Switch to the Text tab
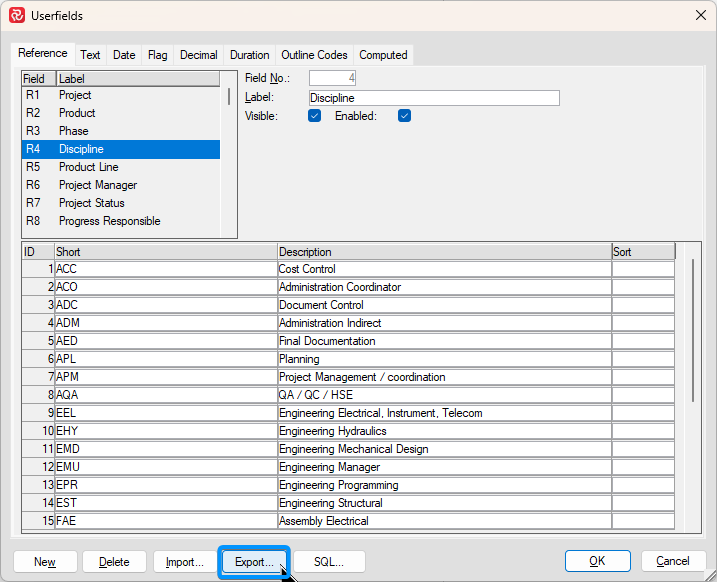 tap(90, 55)
